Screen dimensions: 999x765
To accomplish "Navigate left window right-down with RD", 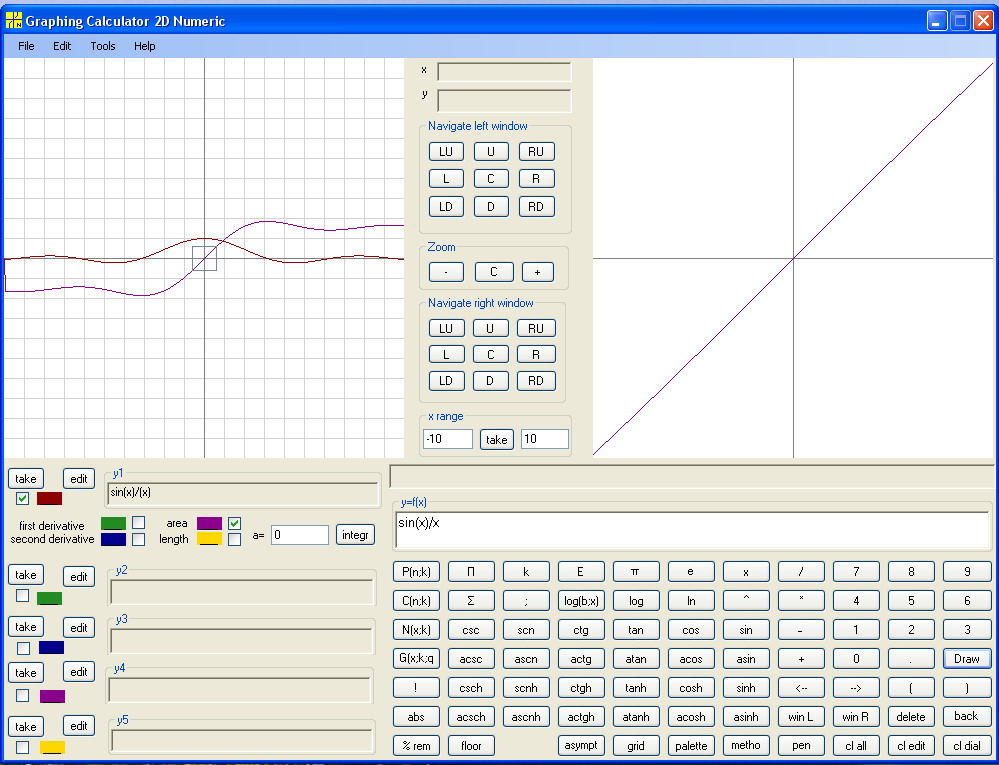I will [x=536, y=206].
